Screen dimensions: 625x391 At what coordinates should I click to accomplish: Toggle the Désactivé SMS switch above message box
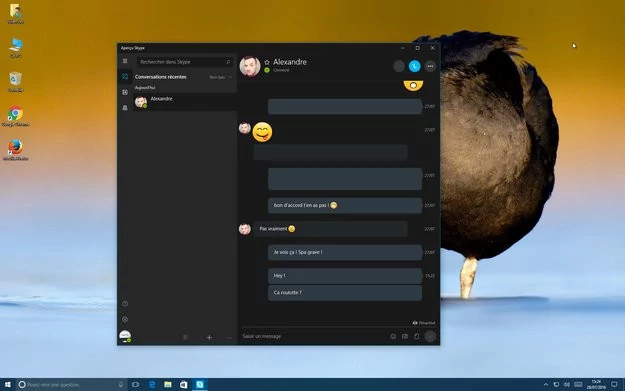point(423,323)
